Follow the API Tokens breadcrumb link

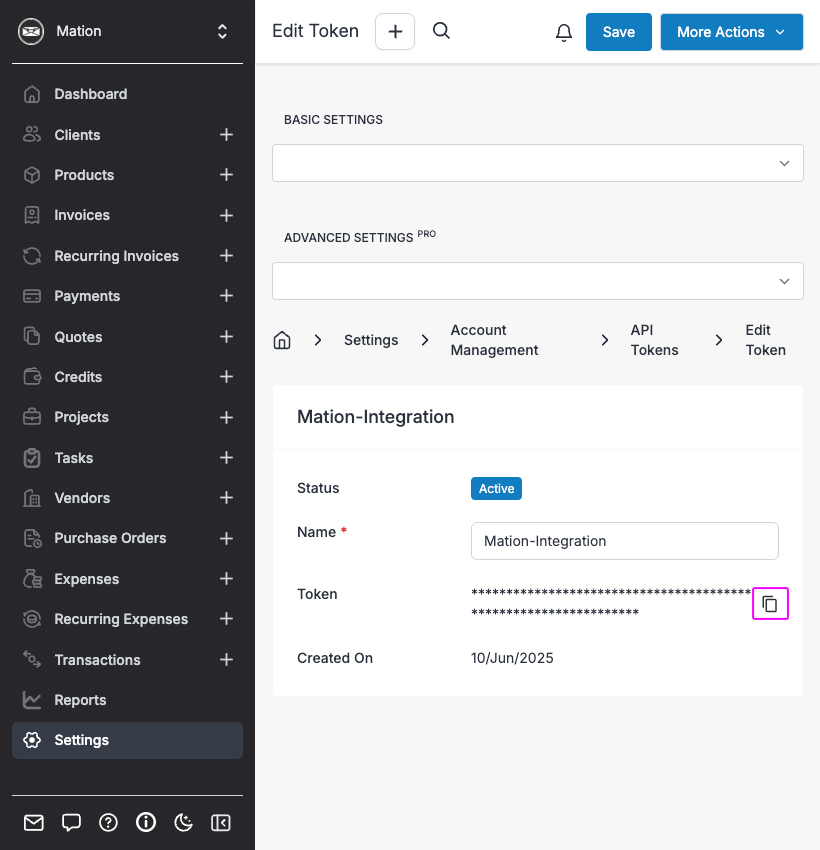click(x=654, y=340)
